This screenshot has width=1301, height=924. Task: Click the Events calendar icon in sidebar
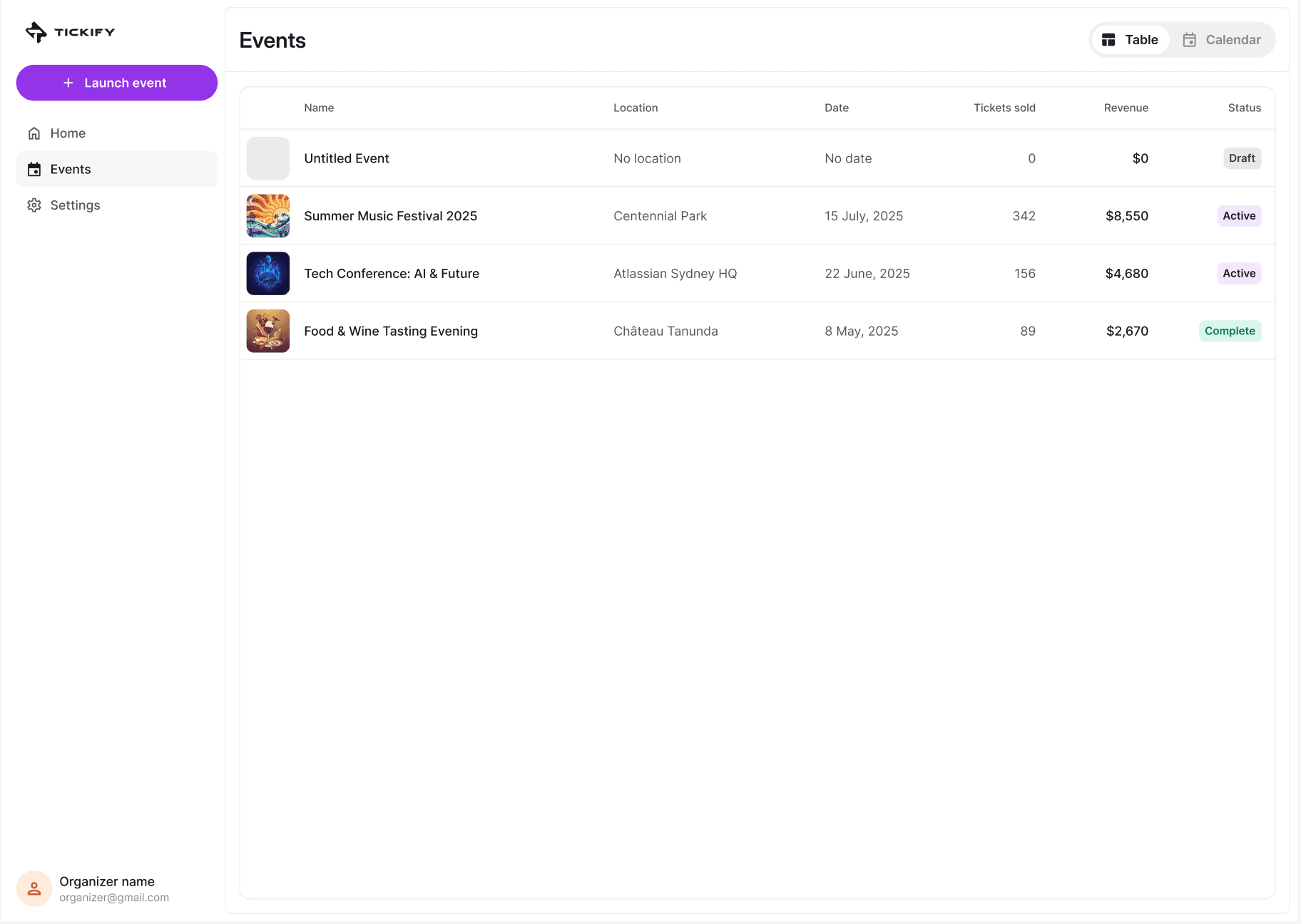click(34, 169)
